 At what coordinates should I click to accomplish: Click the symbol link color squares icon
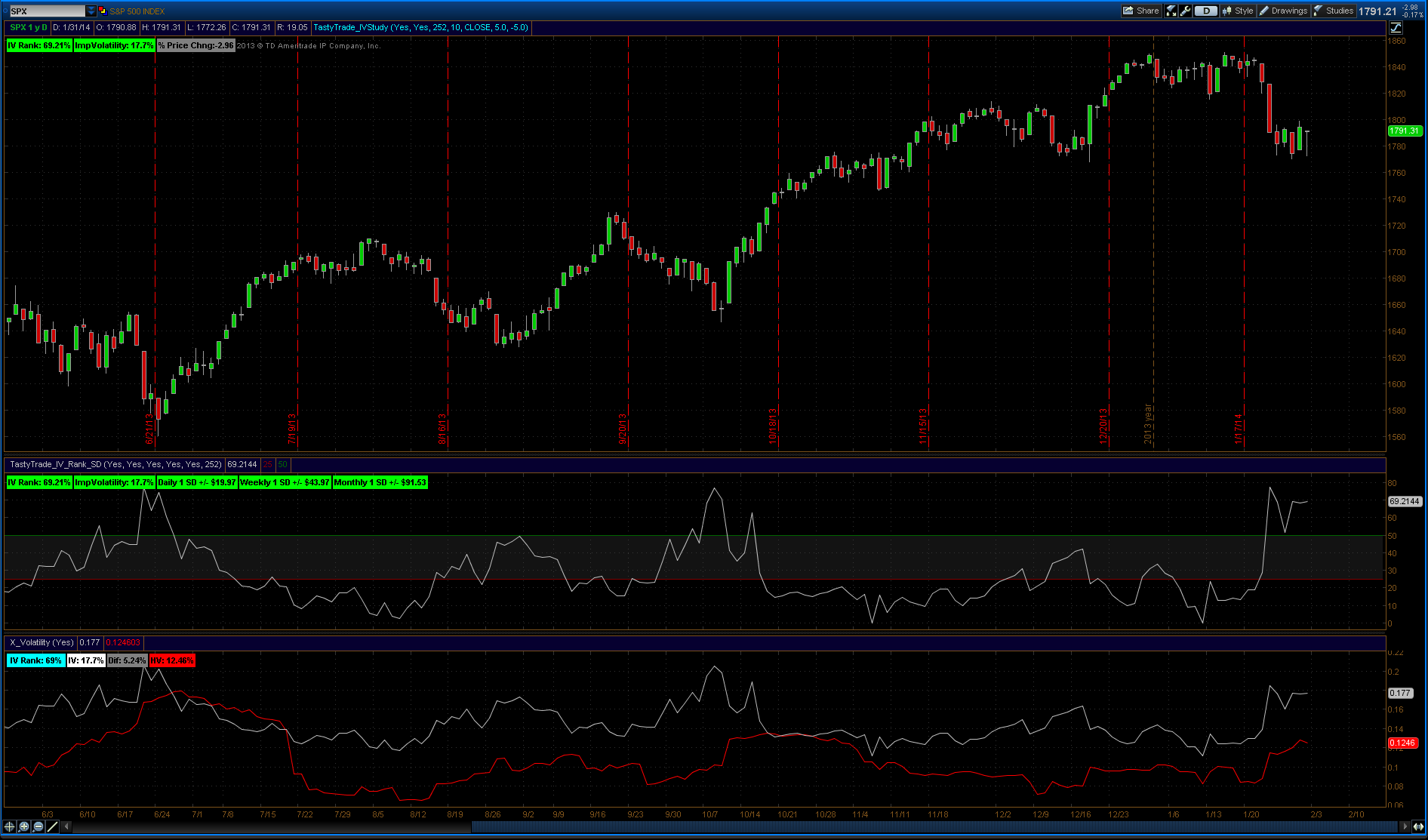pos(103,11)
